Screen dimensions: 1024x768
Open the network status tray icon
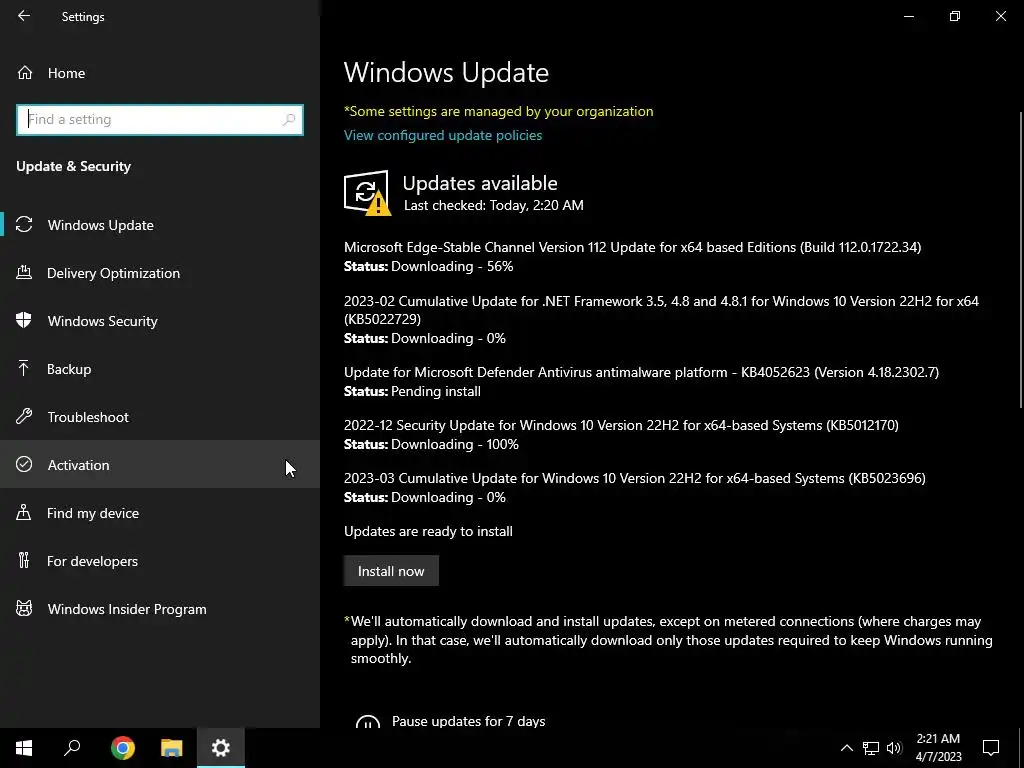(x=871, y=748)
